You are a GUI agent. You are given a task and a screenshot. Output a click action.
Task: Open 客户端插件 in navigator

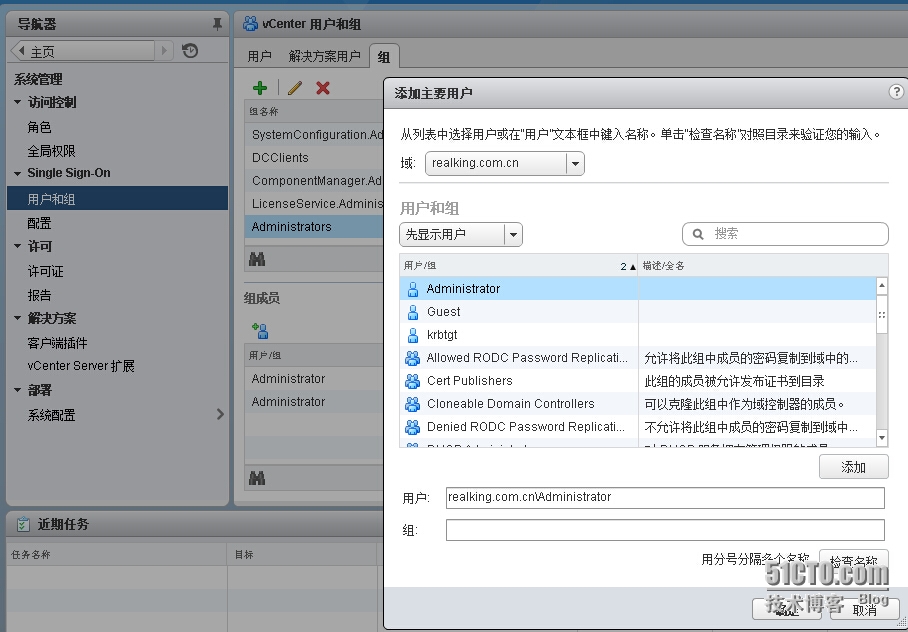57,343
